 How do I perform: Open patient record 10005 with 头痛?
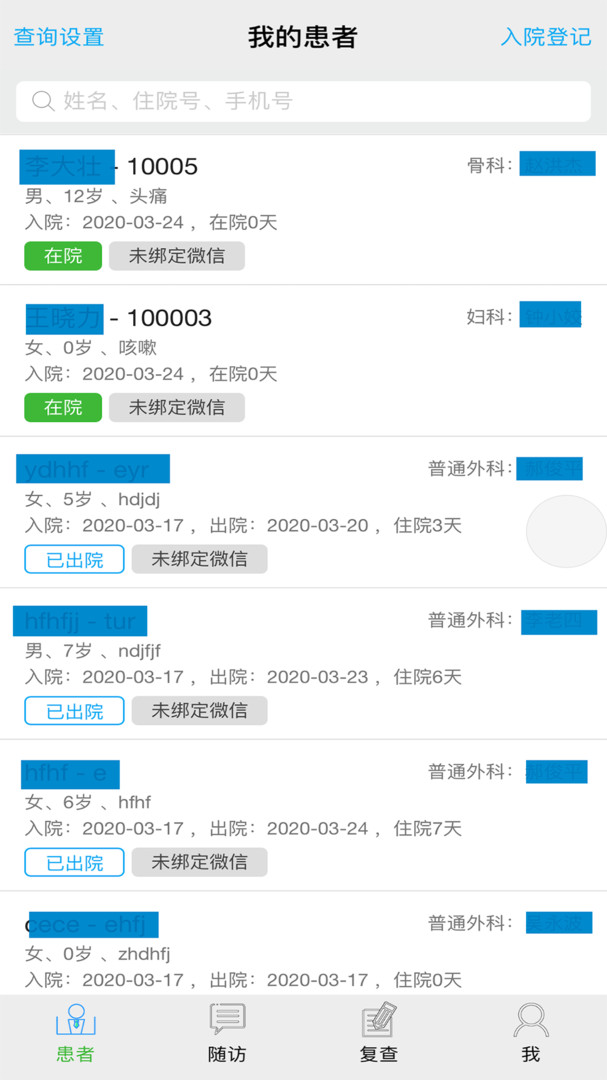300,195
